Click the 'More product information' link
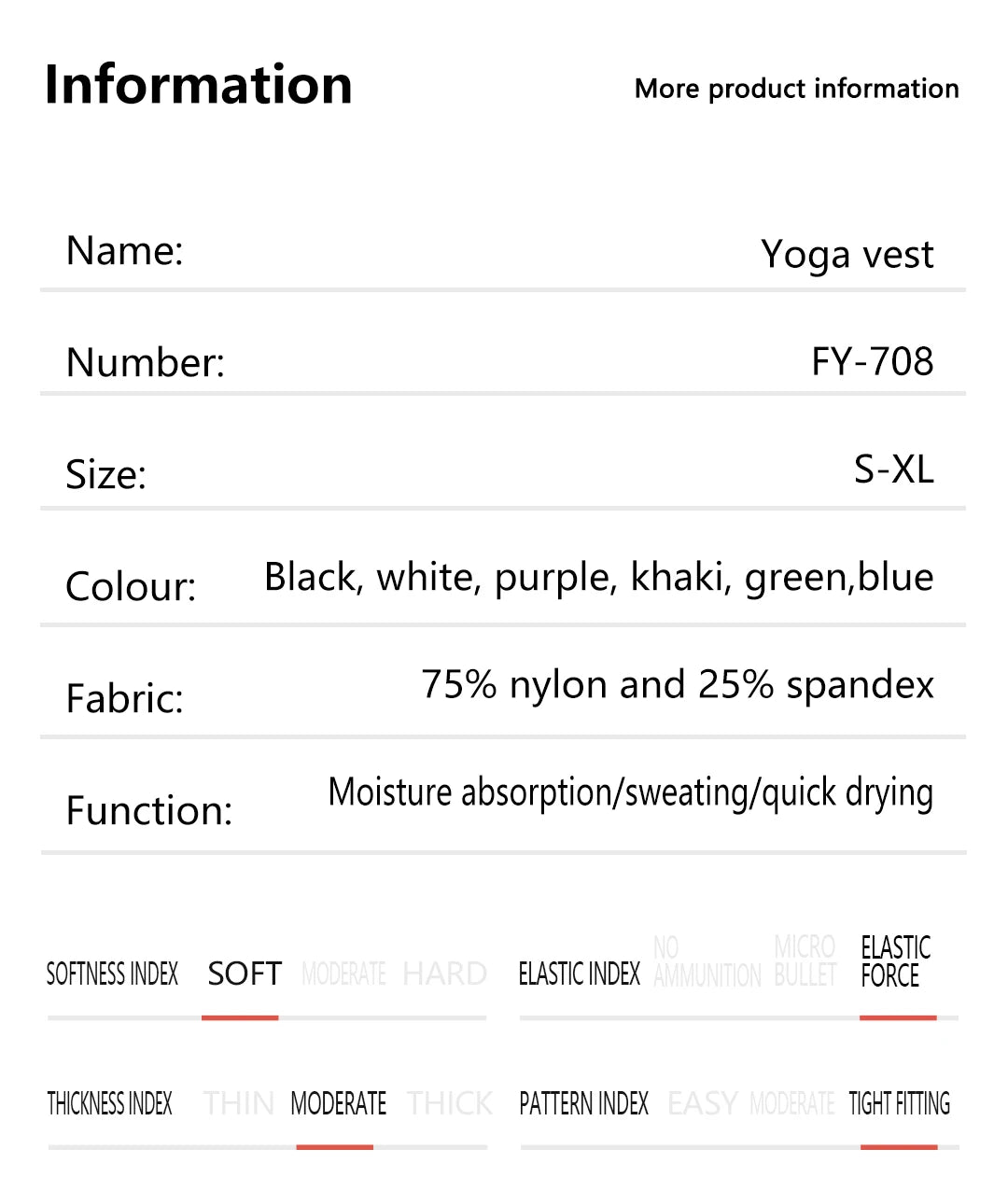This screenshot has height=1191, width=1008. 796,89
